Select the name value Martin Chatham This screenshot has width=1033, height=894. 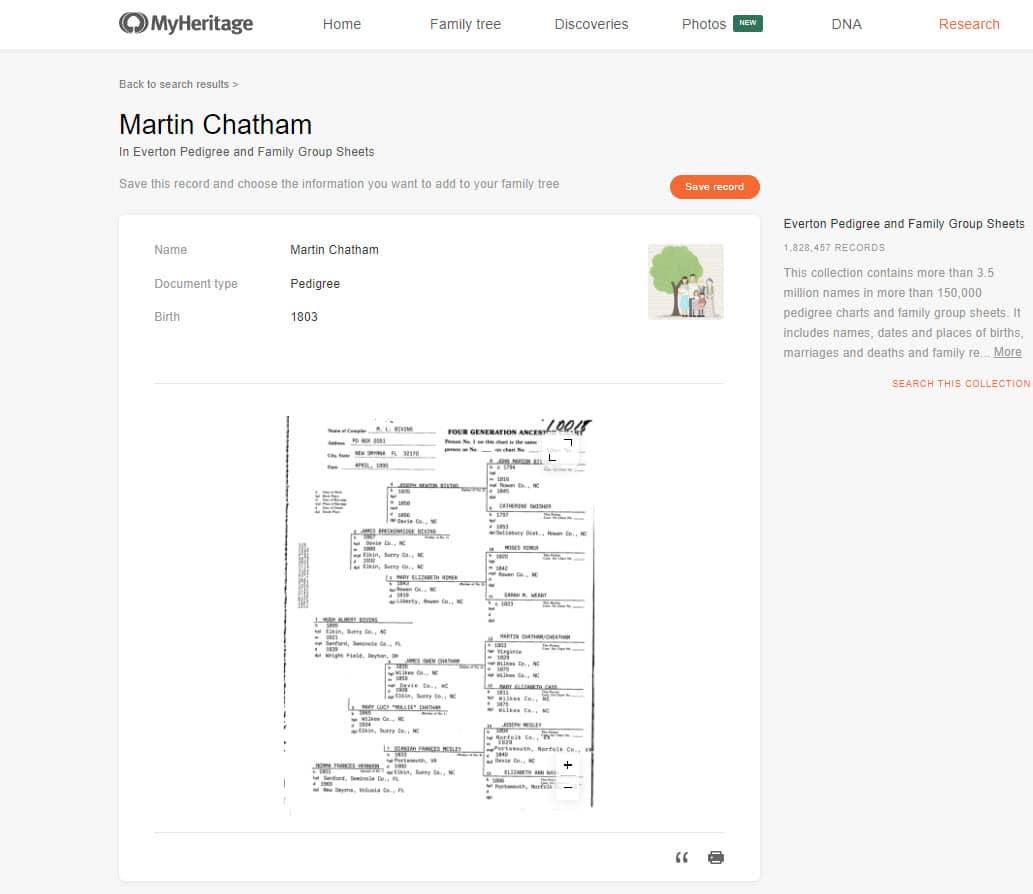coord(334,250)
